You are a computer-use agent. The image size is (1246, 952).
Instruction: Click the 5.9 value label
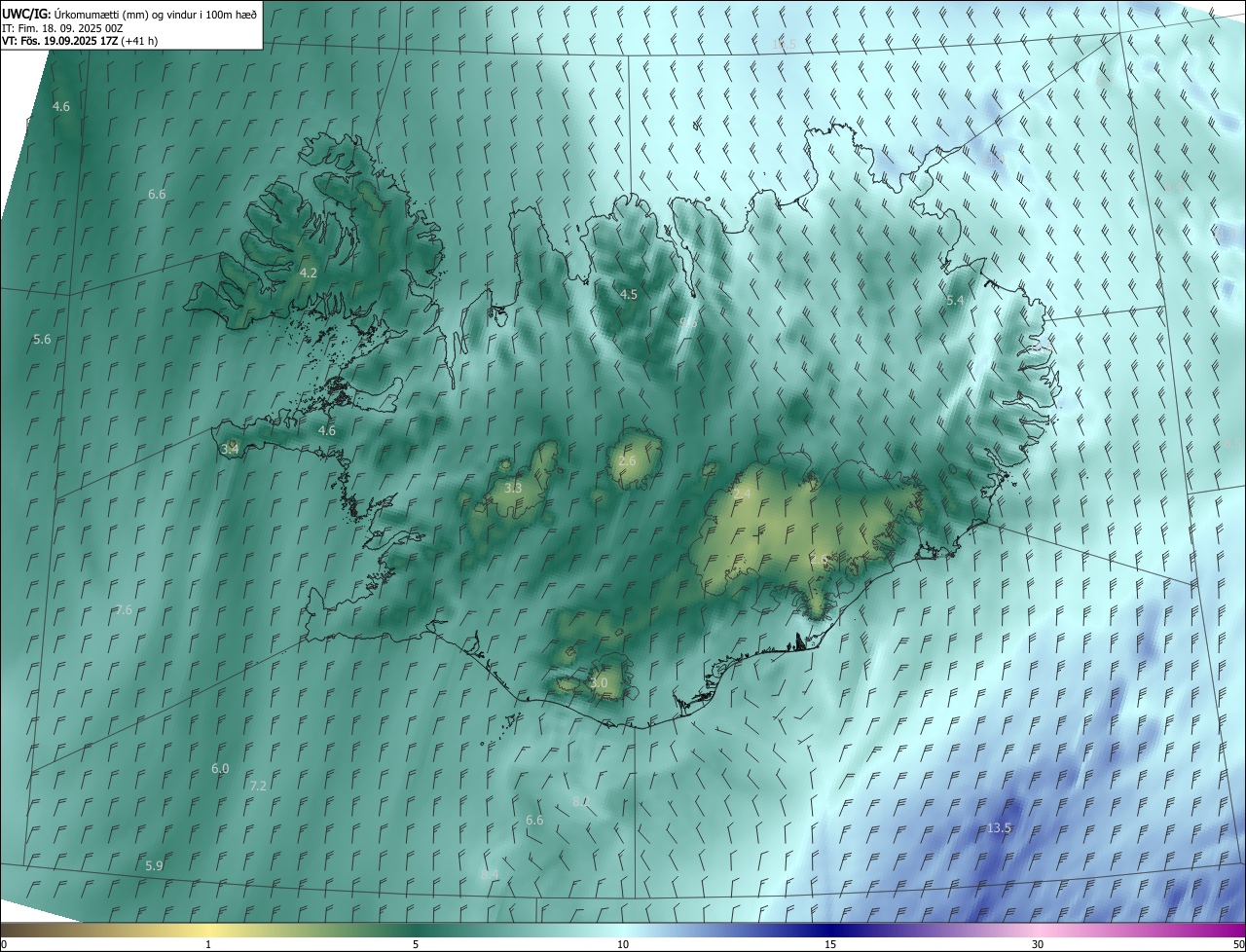pos(154,866)
